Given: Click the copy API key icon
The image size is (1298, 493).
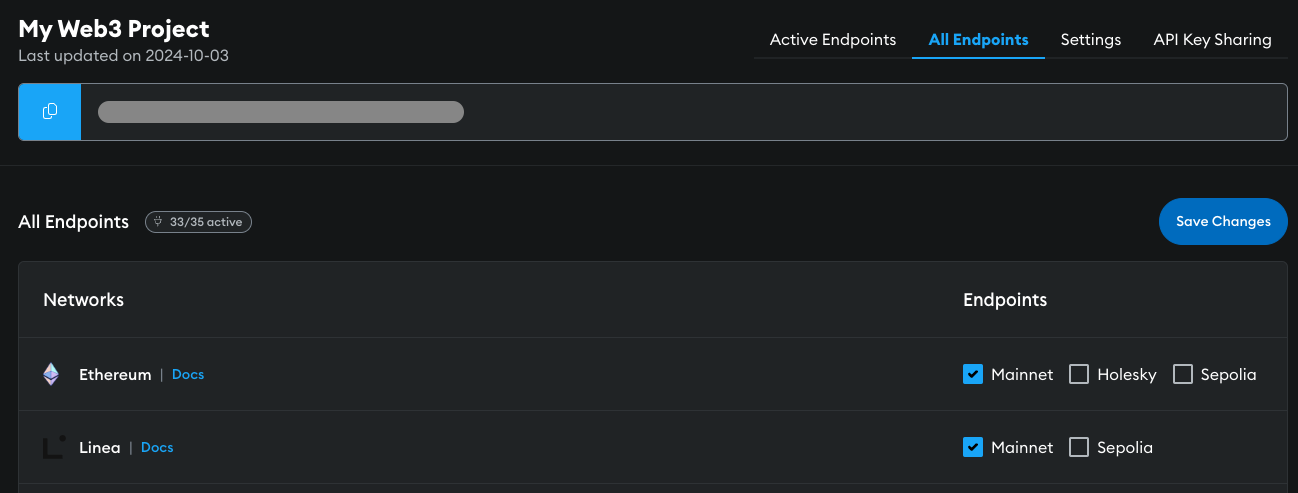Looking at the screenshot, I should pyautogui.click(x=50, y=112).
